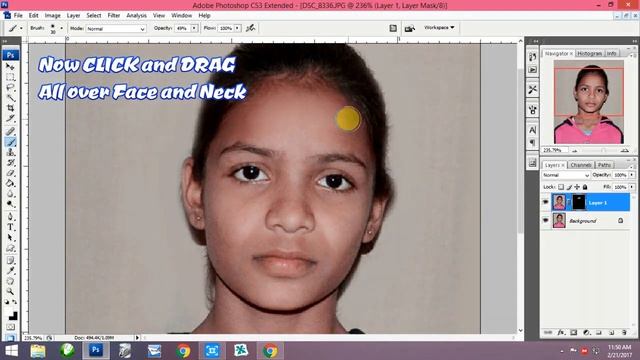Open the Image menu
The width and height of the screenshot is (640, 360).
(53, 16)
